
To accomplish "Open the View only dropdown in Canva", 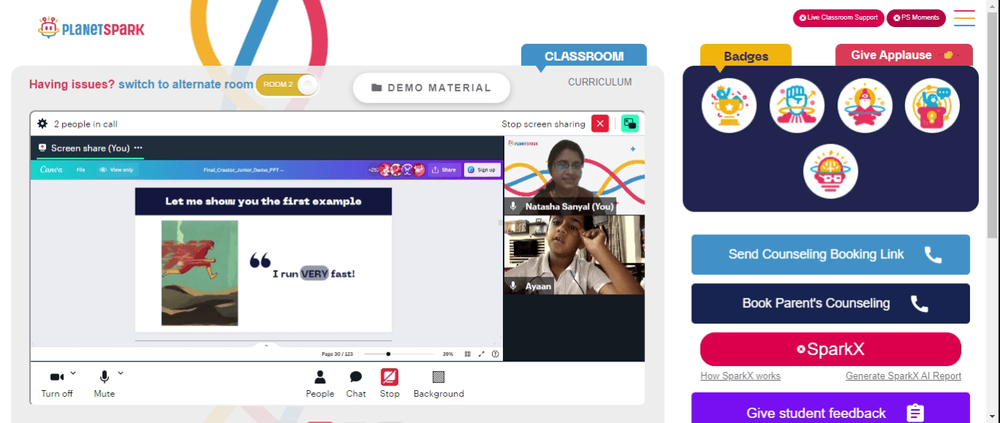I will pyautogui.click(x=117, y=170).
